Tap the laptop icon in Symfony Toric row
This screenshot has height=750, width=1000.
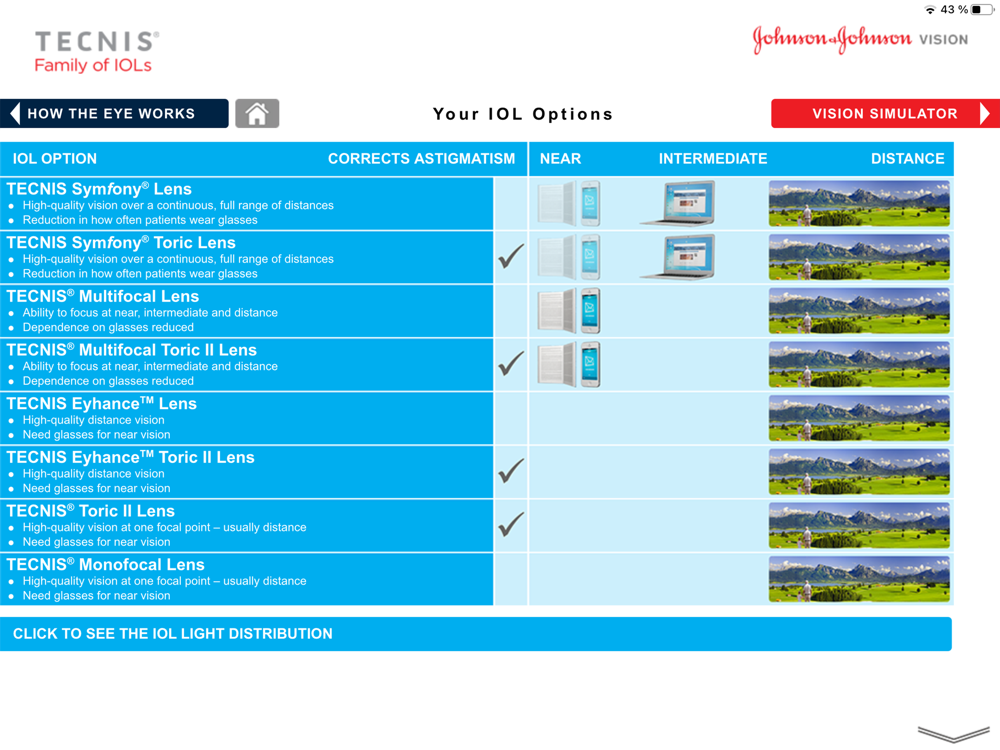pos(678,257)
